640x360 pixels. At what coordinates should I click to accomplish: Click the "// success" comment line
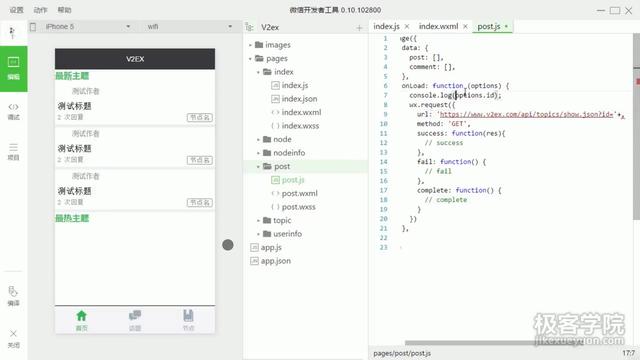tap(444, 143)
